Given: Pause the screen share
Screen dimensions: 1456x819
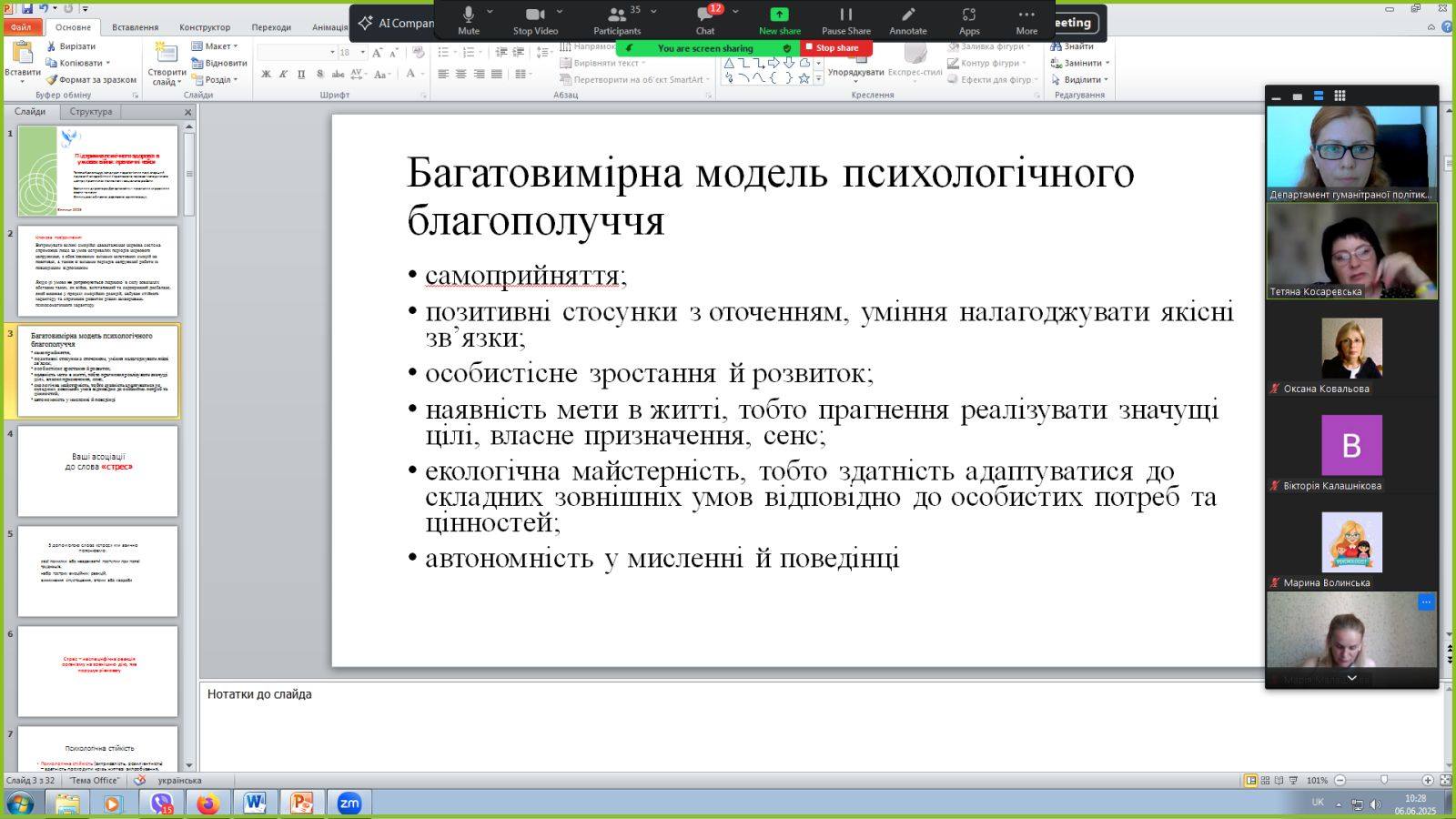Looking at the screenshot, I should point(845,20).
